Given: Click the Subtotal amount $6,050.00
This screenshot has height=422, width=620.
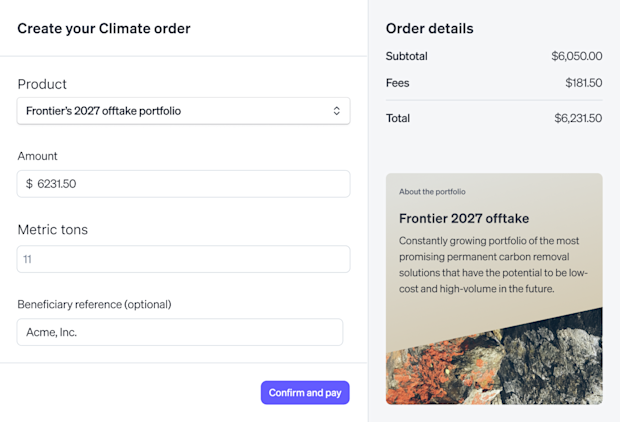Looking at the screenshot, I should tap(577, 56).
